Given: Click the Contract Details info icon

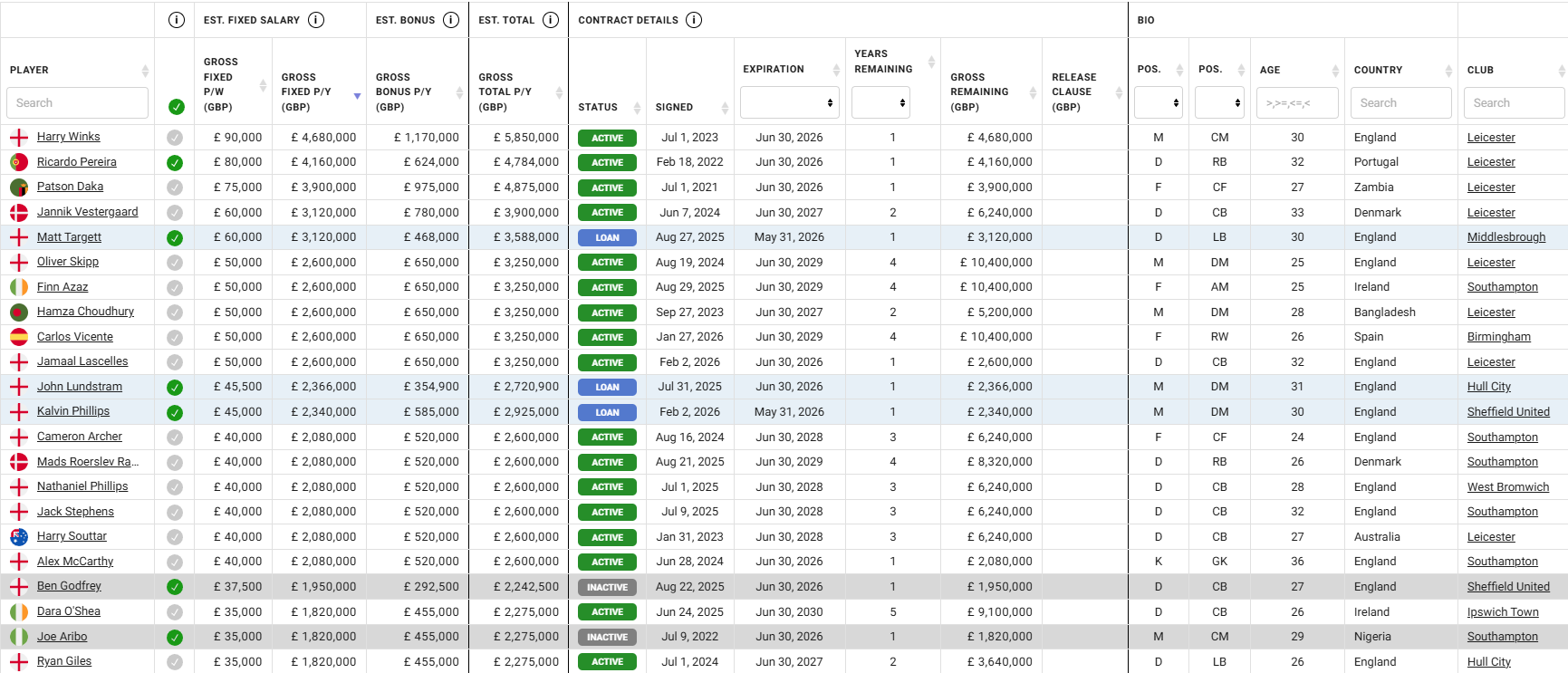Looking at the screenshot, I should click(694, 20).
